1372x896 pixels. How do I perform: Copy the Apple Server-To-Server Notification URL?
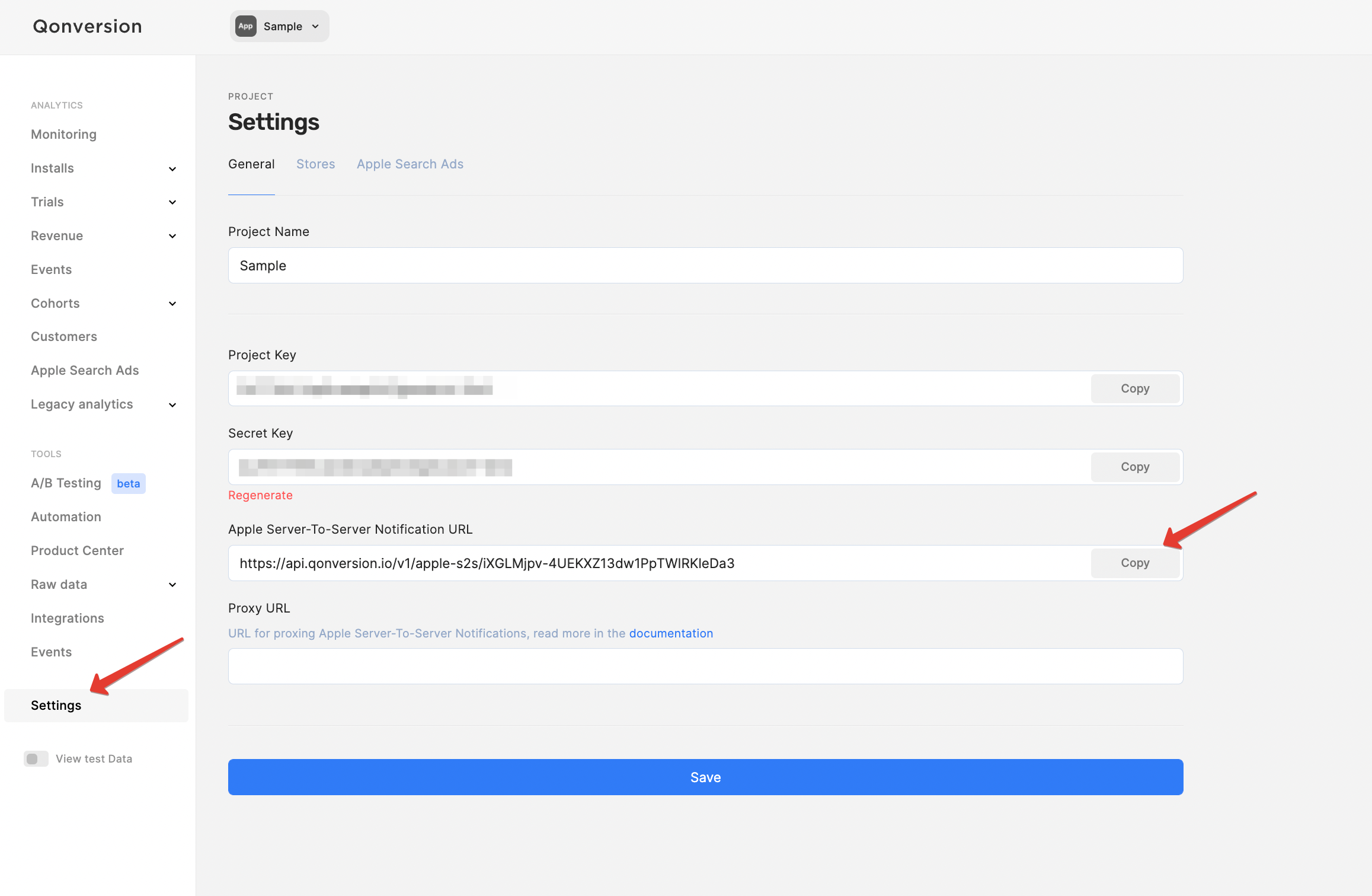(1134, 563)
